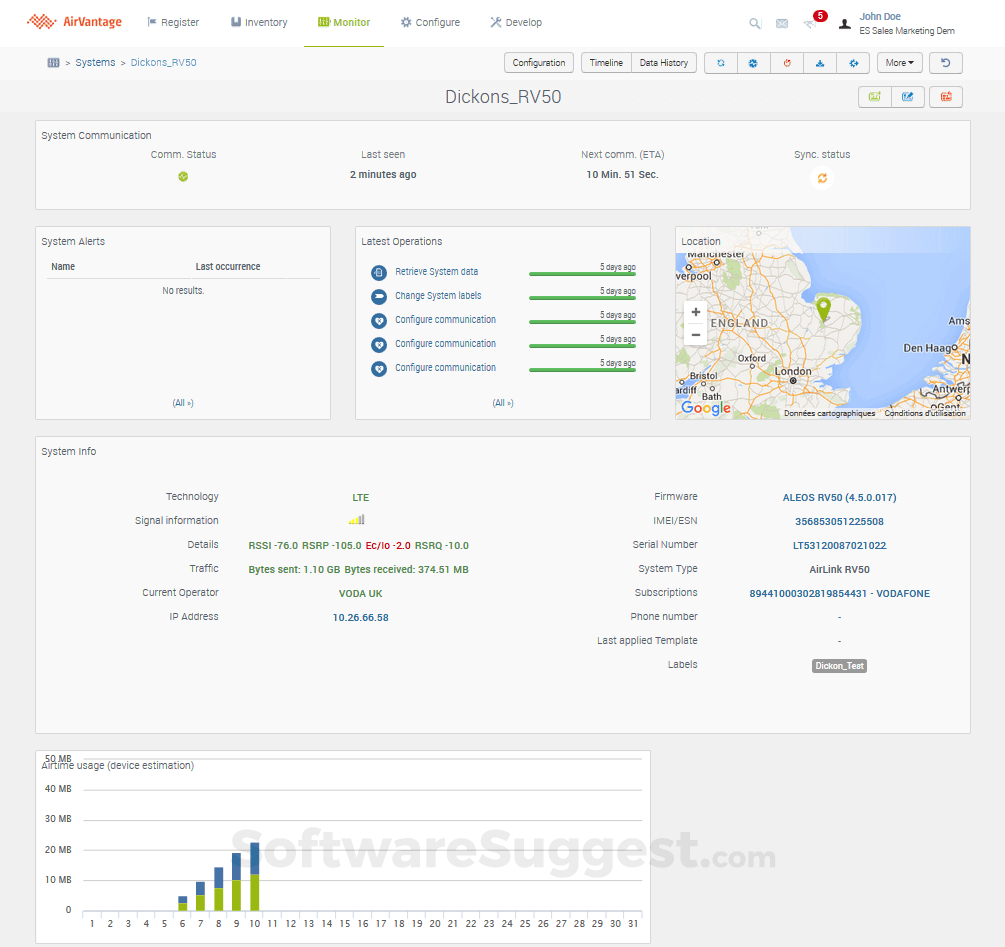Click the map zoom in plus control
This screenshot has width=1005, height=947.
pyautogui.click(x=696, y=312)
